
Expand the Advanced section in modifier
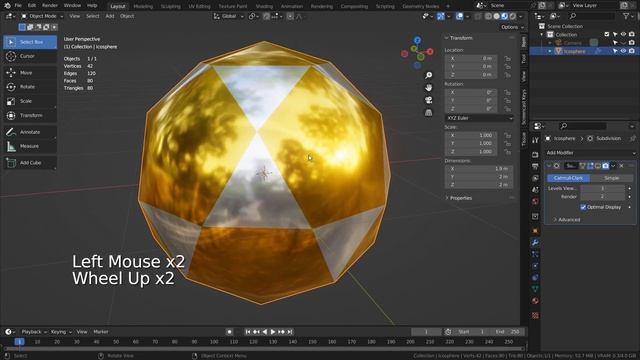click(567, 220)
